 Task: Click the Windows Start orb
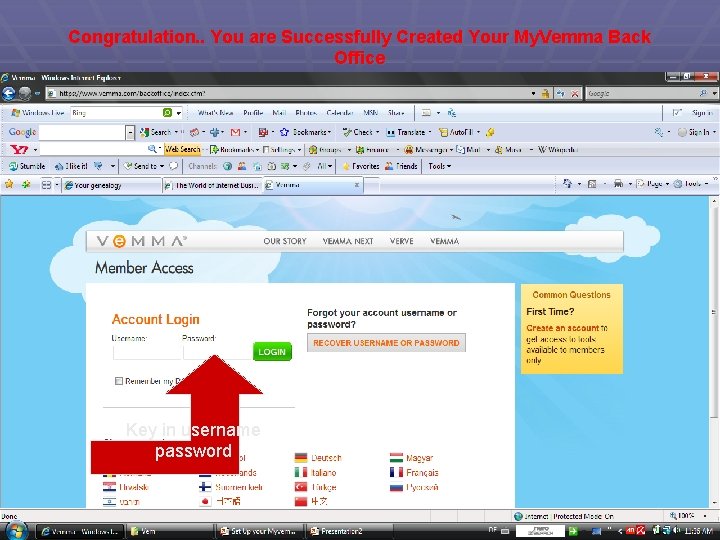[16, 531]
